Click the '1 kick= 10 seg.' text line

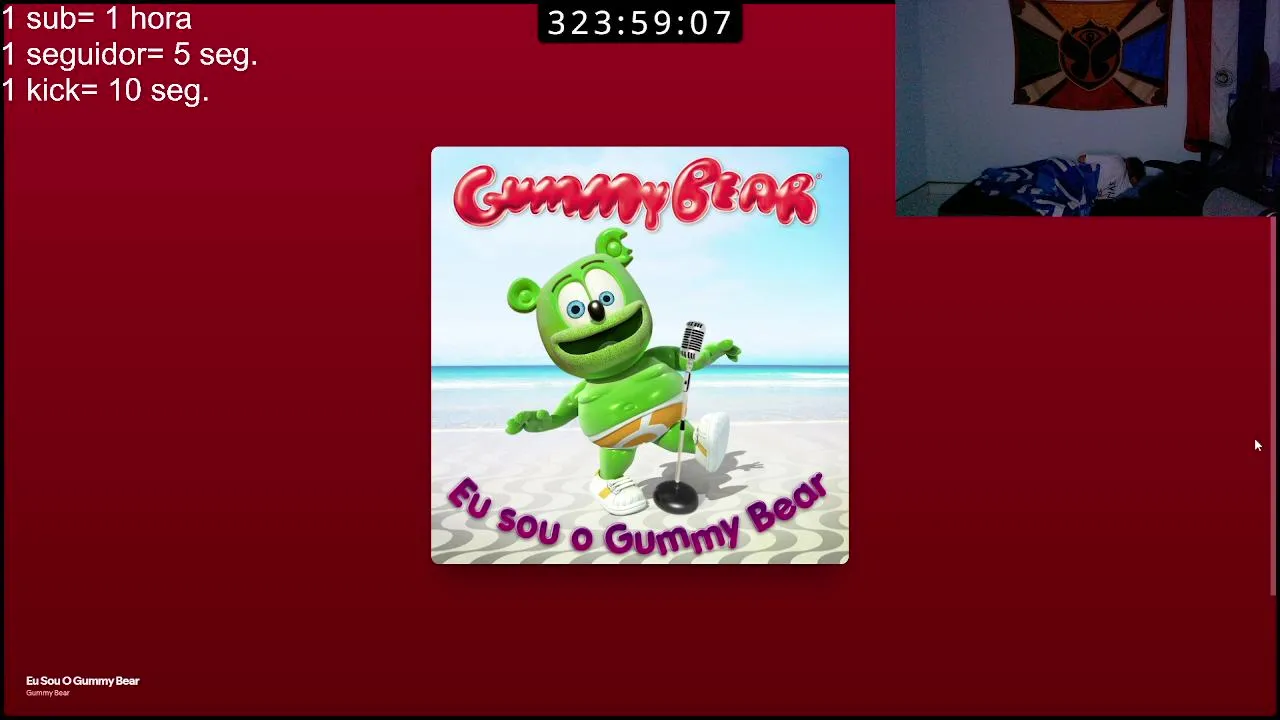click(x=105, y=90)
